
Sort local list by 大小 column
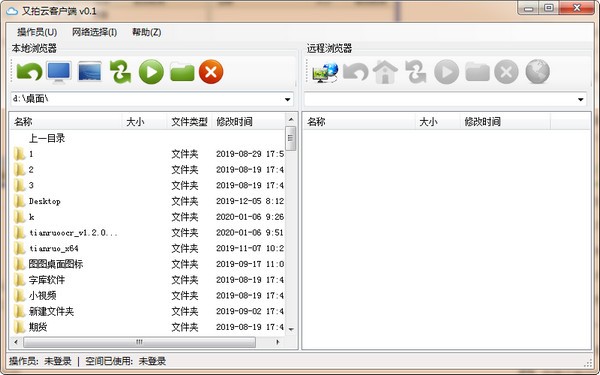tap(144, 122)
